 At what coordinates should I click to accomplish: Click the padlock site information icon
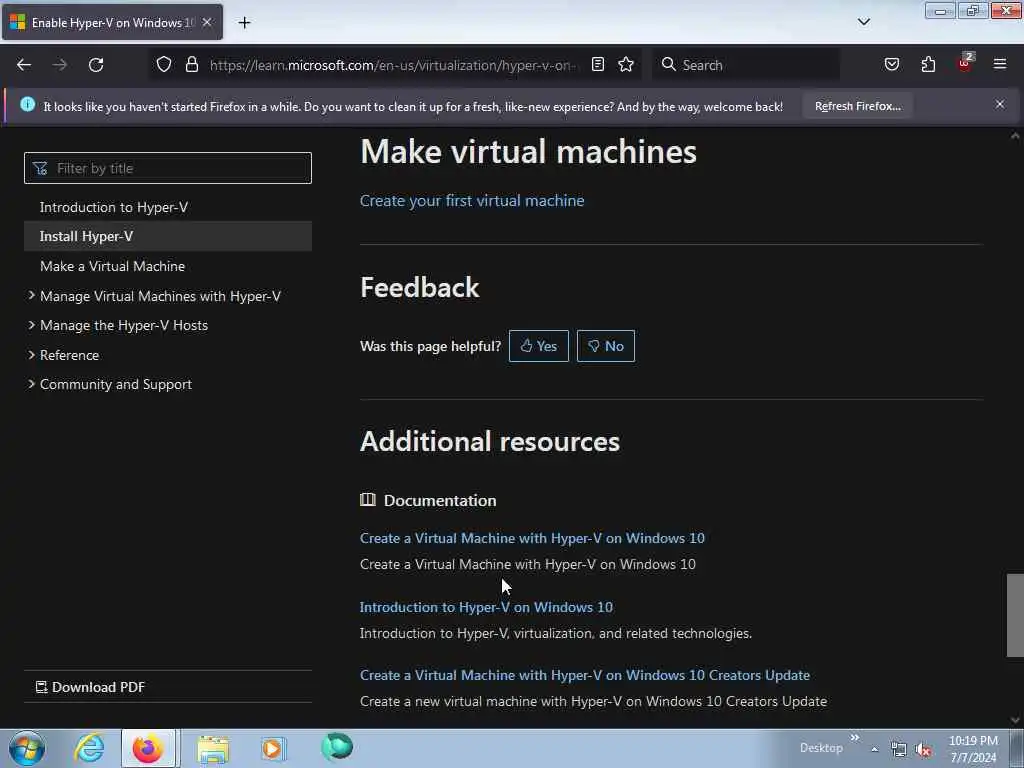[191, 64]
